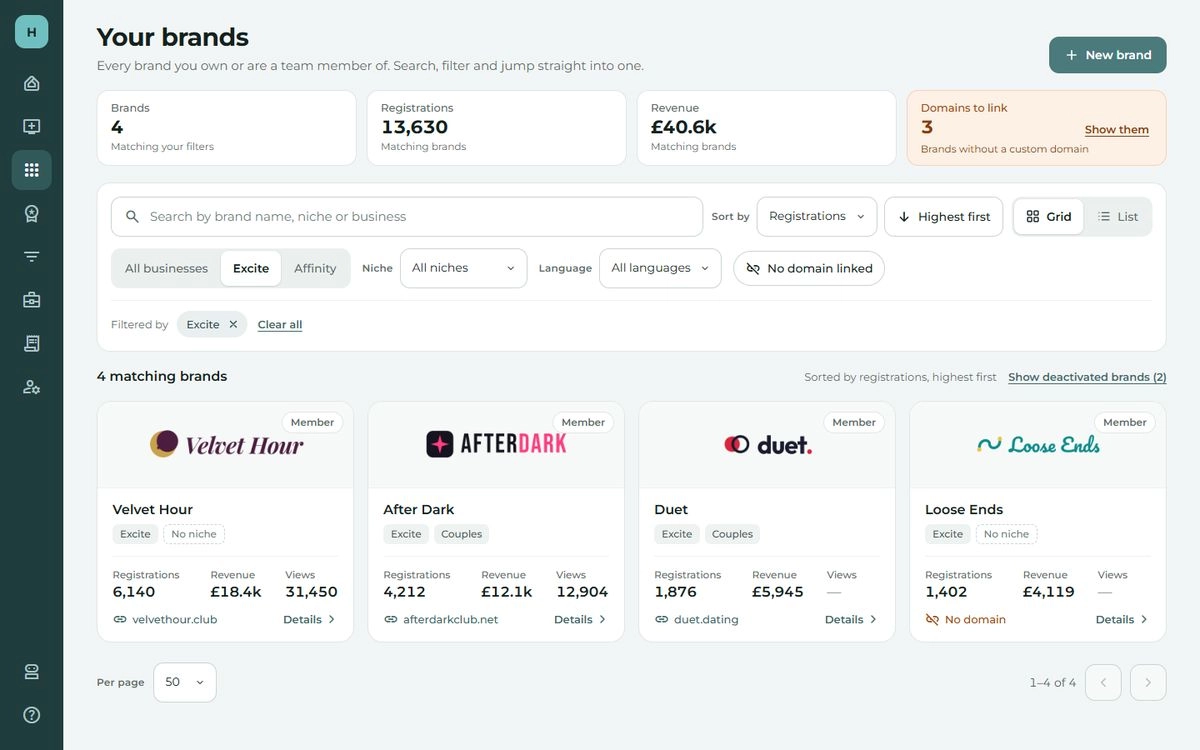Click the Velvet Hour brand name

(x=153, y=509)
